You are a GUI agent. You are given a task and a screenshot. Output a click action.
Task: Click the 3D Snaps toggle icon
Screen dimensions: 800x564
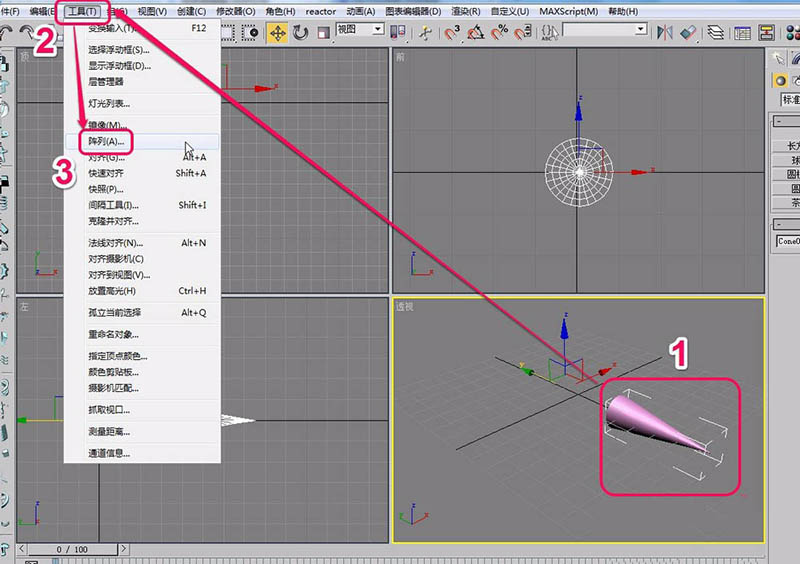[x=452, y=32]
